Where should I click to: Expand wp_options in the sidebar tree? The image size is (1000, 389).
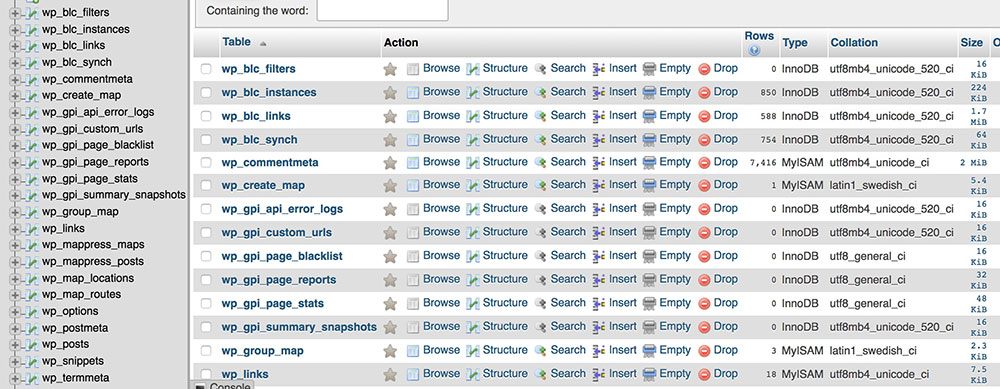(15, 312)
